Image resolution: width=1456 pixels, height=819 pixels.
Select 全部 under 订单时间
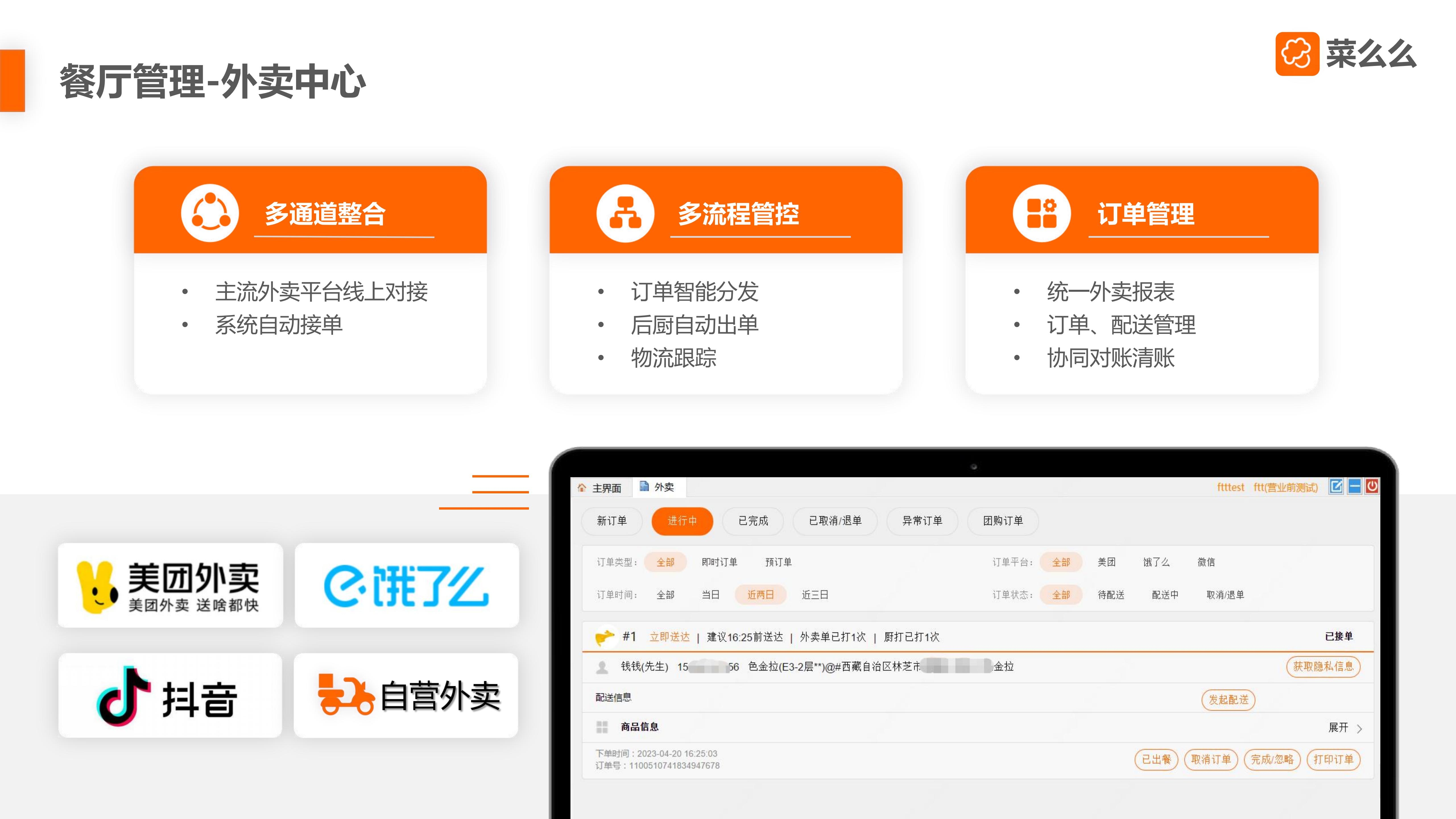tap(665, 595)
